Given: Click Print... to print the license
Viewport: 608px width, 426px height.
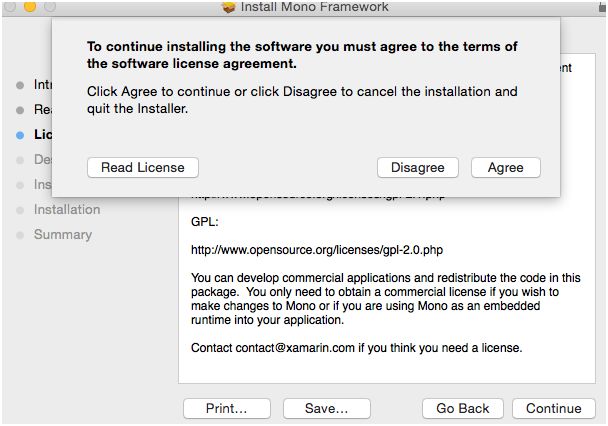Looking at the screenshot, I should (x=226, y=408).
